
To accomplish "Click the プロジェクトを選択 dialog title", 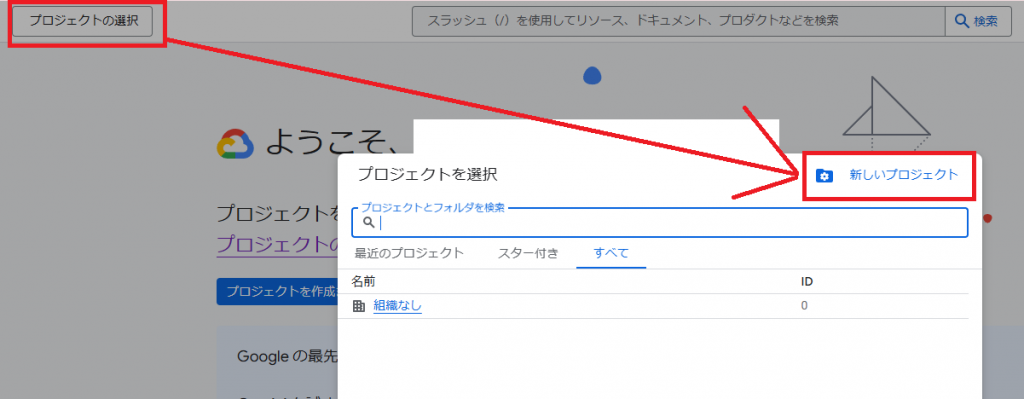I will [428, 174].
